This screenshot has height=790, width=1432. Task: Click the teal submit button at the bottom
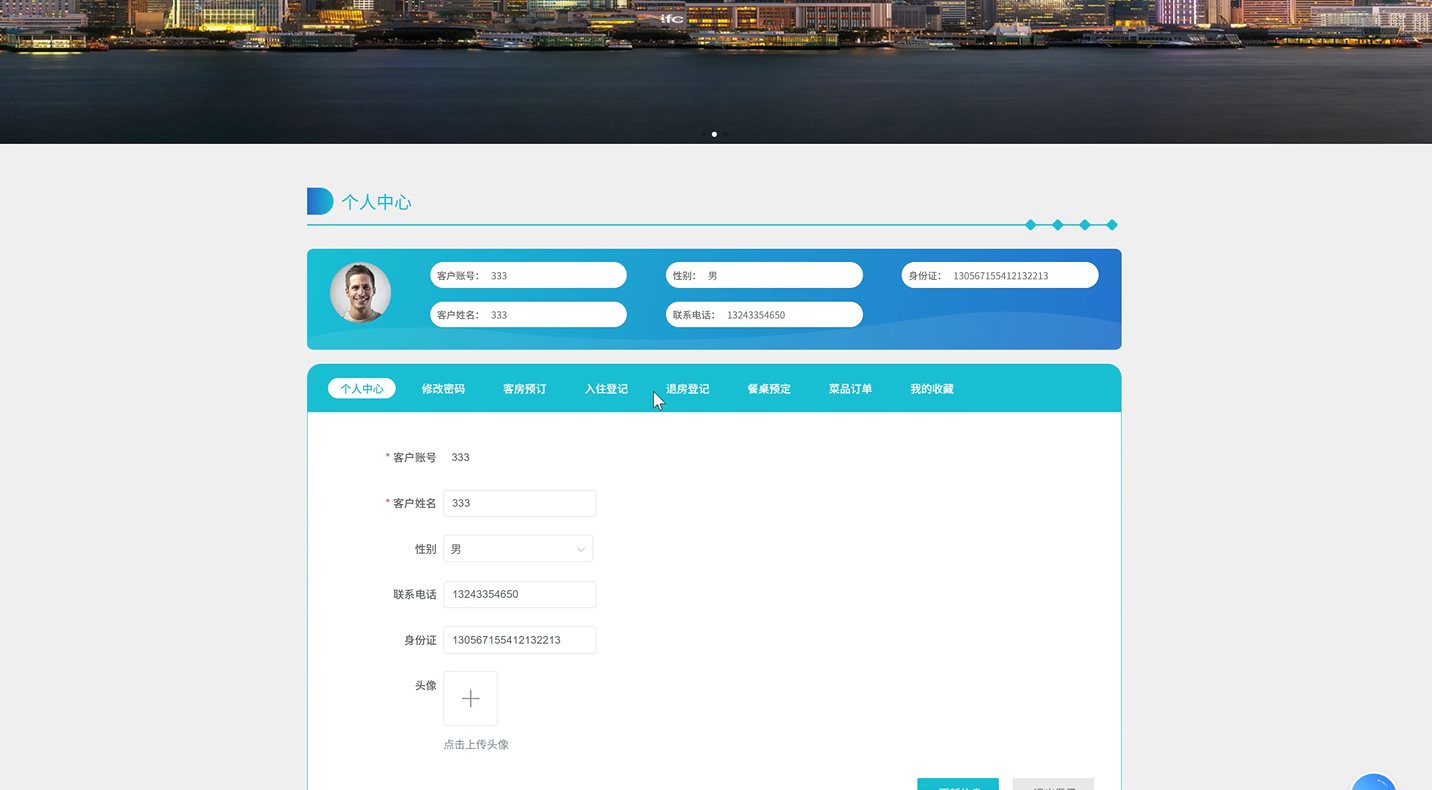957,787
